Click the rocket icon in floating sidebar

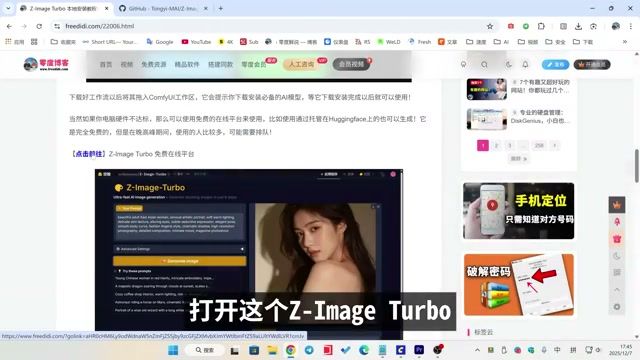[x=617, y=222]
